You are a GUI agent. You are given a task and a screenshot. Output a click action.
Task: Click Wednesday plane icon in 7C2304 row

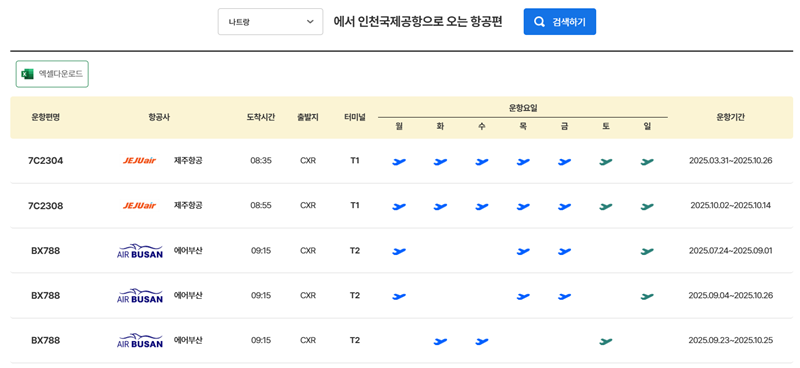482,161
